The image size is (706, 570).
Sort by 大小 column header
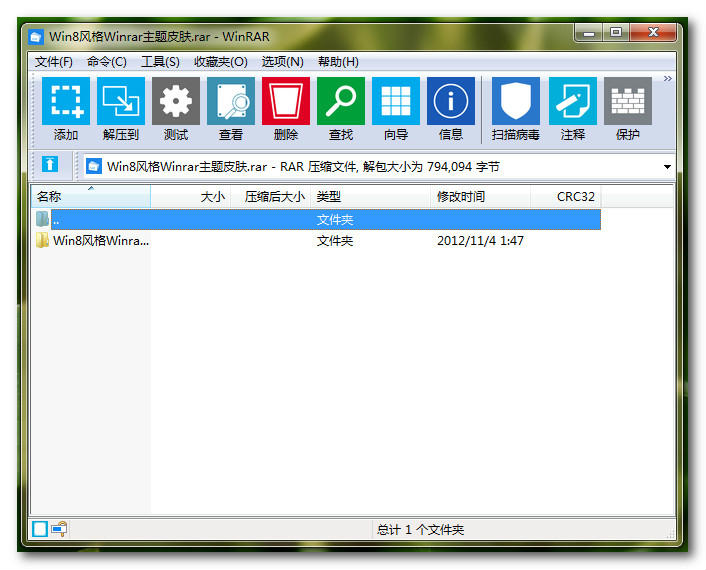click(x=190, y=197)
